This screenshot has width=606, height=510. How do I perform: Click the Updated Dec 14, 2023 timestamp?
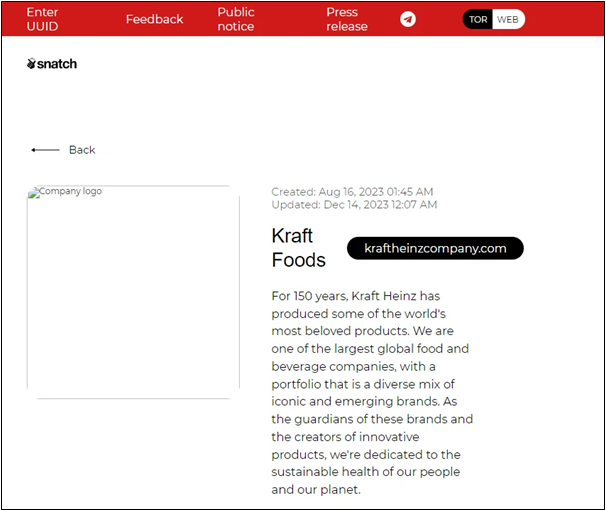coord(354,204)
